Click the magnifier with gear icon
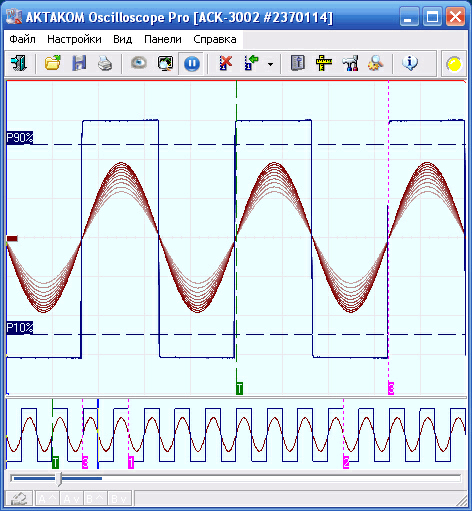 [376, 63]
